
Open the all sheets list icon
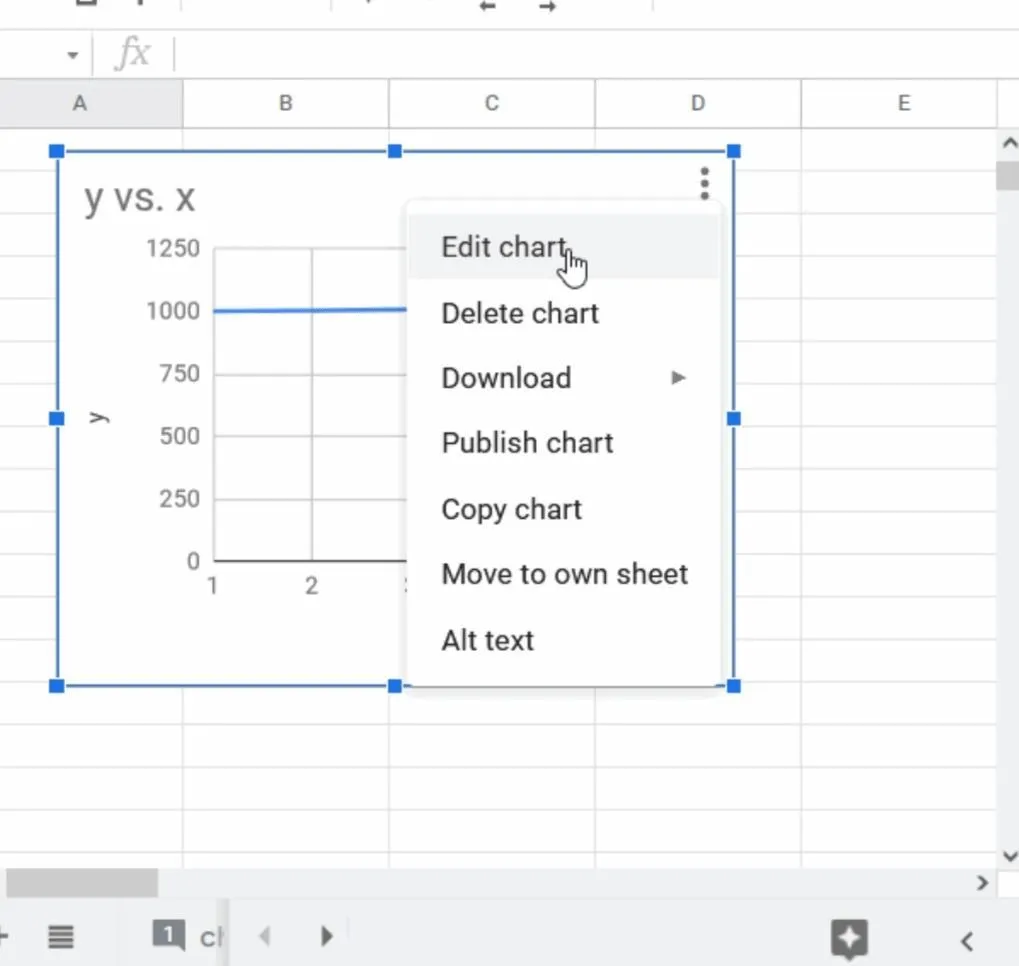pyautogui.click(x=60, y=937)
